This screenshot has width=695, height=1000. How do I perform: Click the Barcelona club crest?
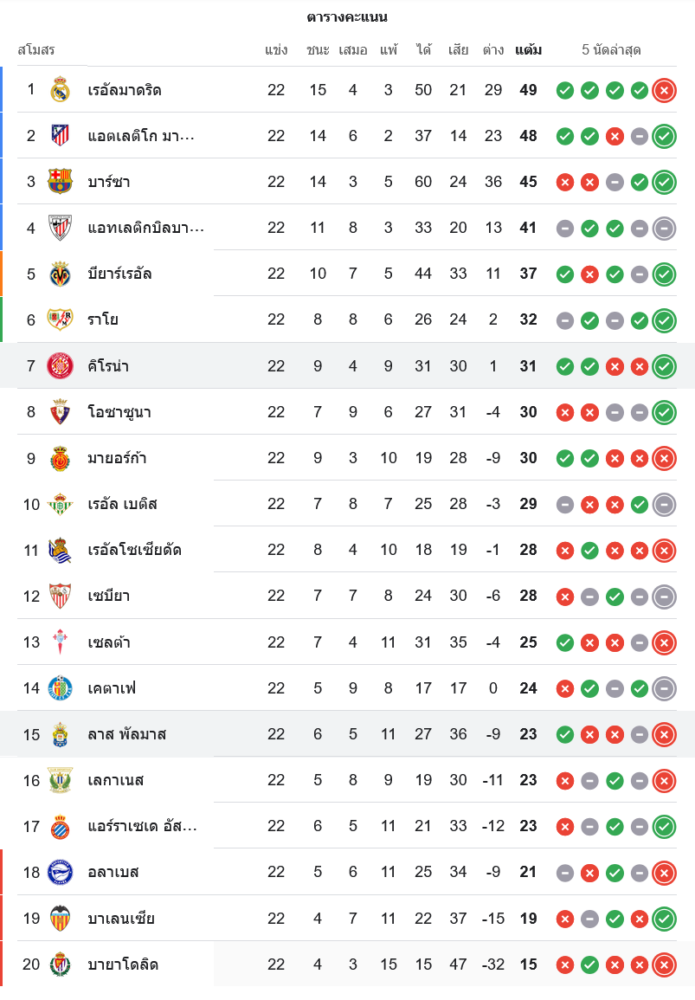(60, 182)
